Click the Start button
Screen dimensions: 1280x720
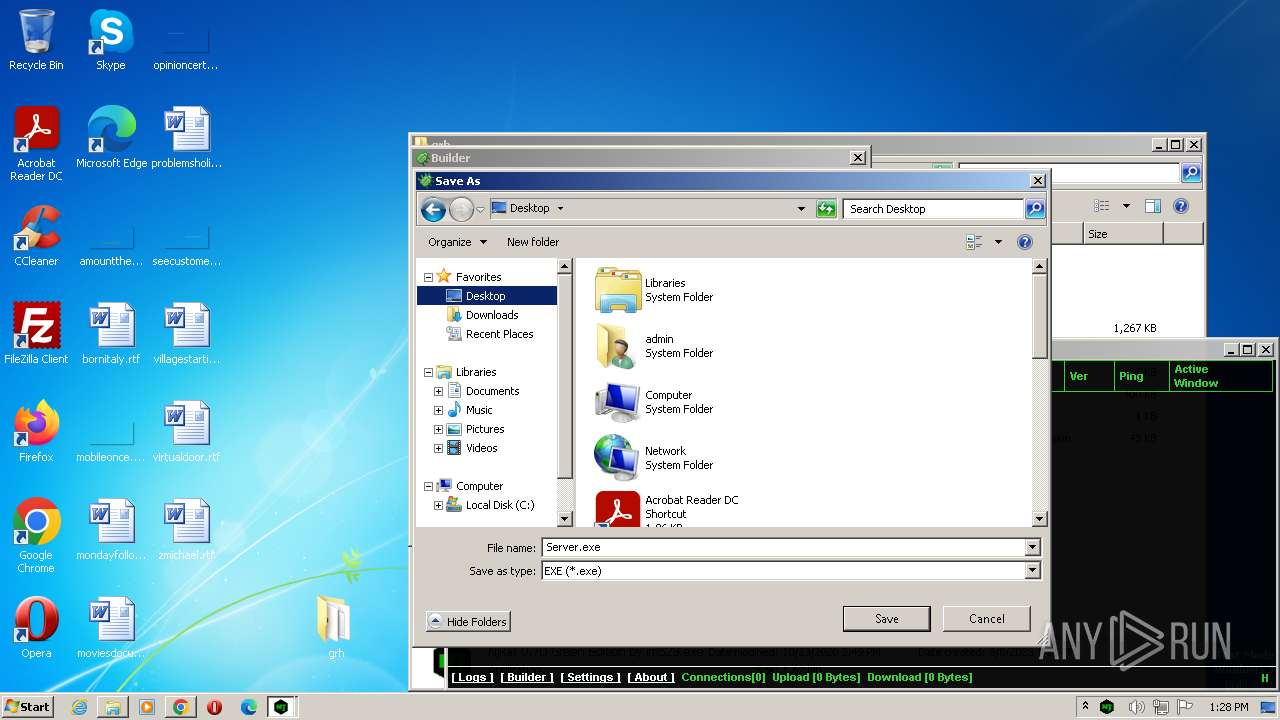click(x=28, y=707)
